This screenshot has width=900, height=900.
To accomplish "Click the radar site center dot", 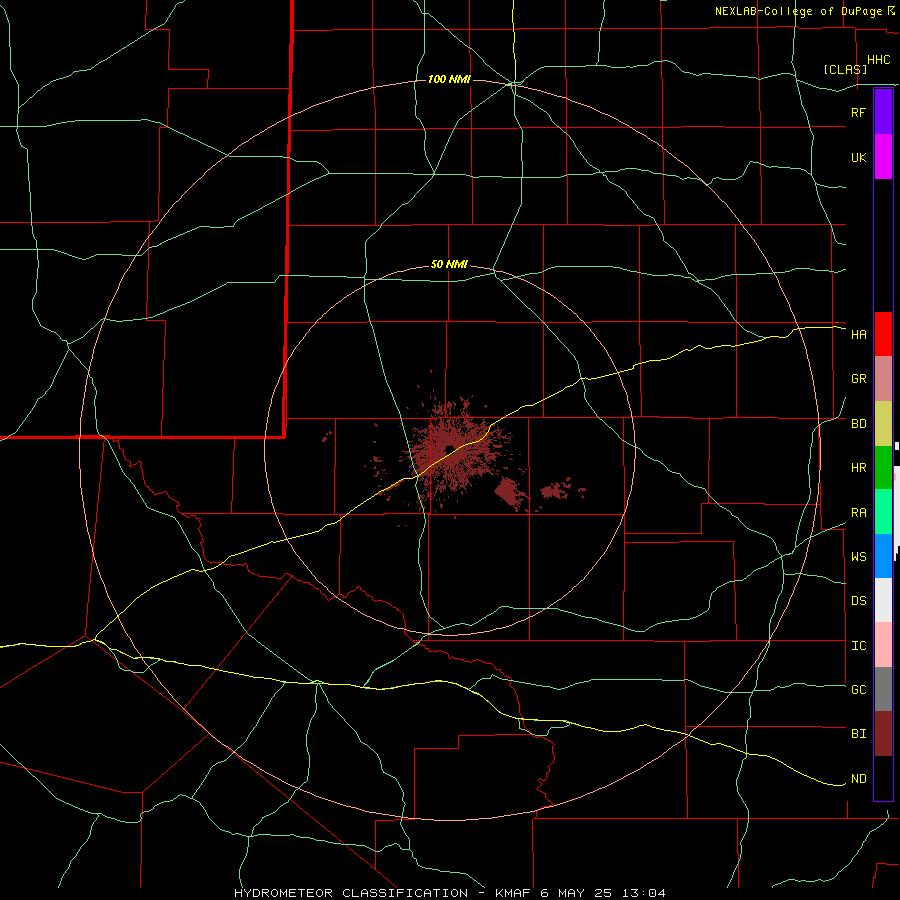I will (x=449, y=449).
